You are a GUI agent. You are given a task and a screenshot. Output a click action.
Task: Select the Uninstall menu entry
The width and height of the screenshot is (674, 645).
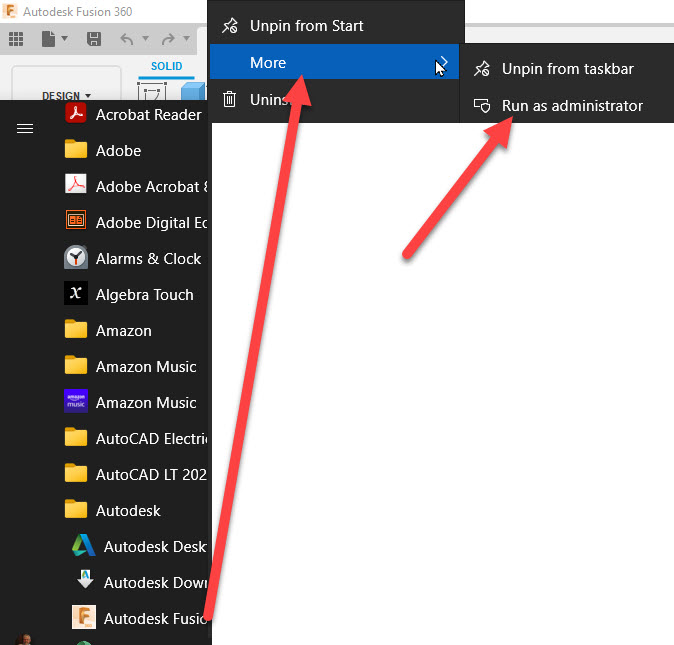point(335,100)
